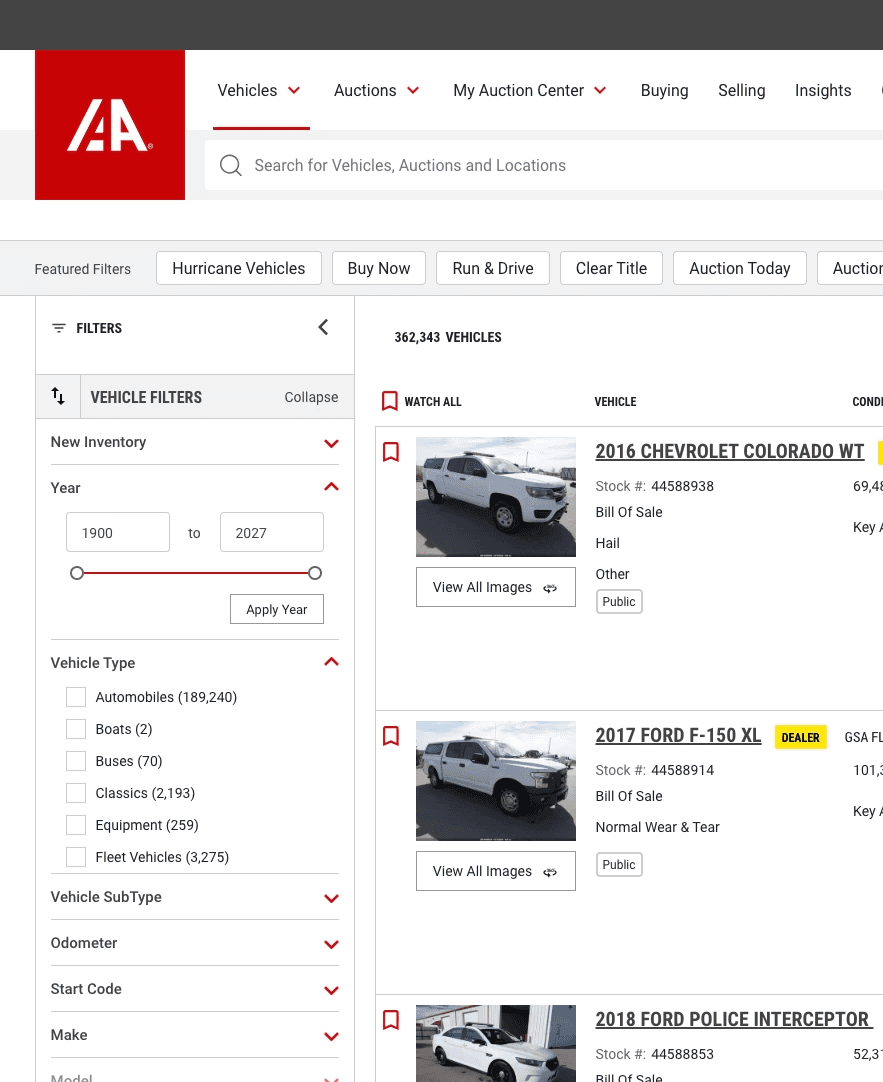The height and width of the screenshot is (1082, 883).
Task: Click the ending year 2027 field
Action: coord(272,532)
